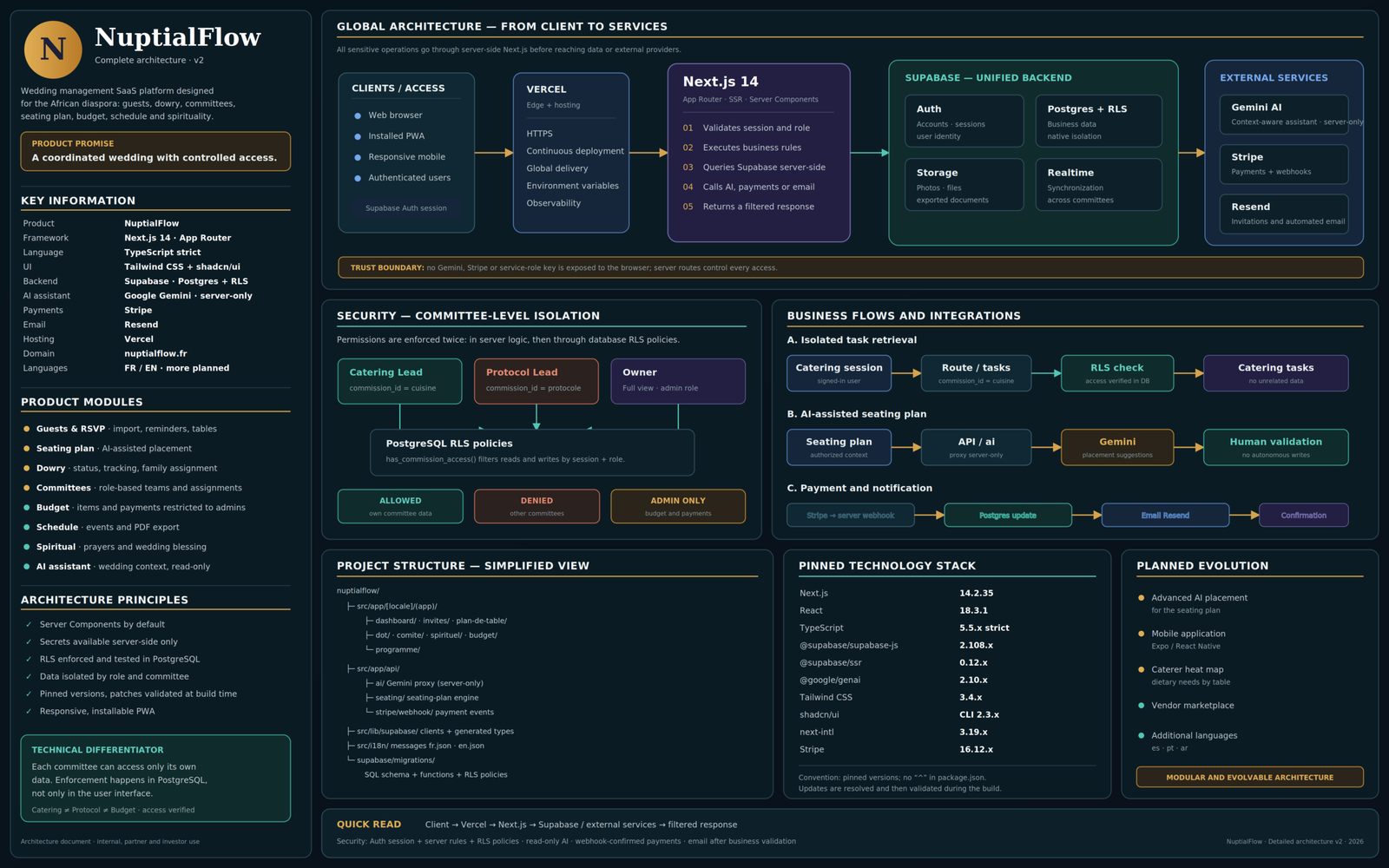Click the Email Resend flow box

(1165, 516)
